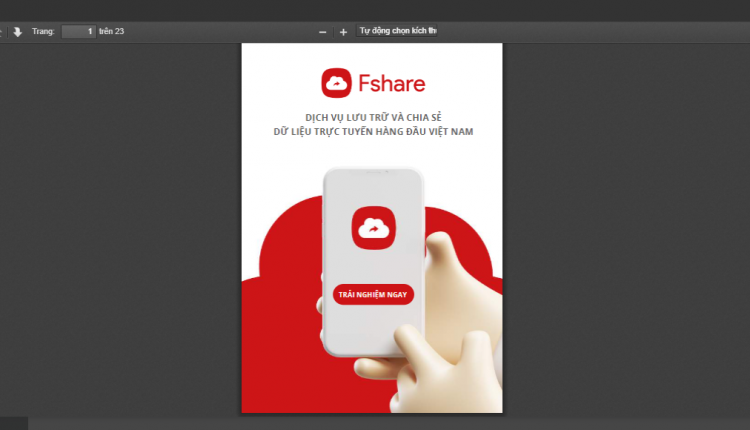This screenshot has height=430, width=750.
Task: Go to next page with down arrow
Action: click(x=18, y=32)
